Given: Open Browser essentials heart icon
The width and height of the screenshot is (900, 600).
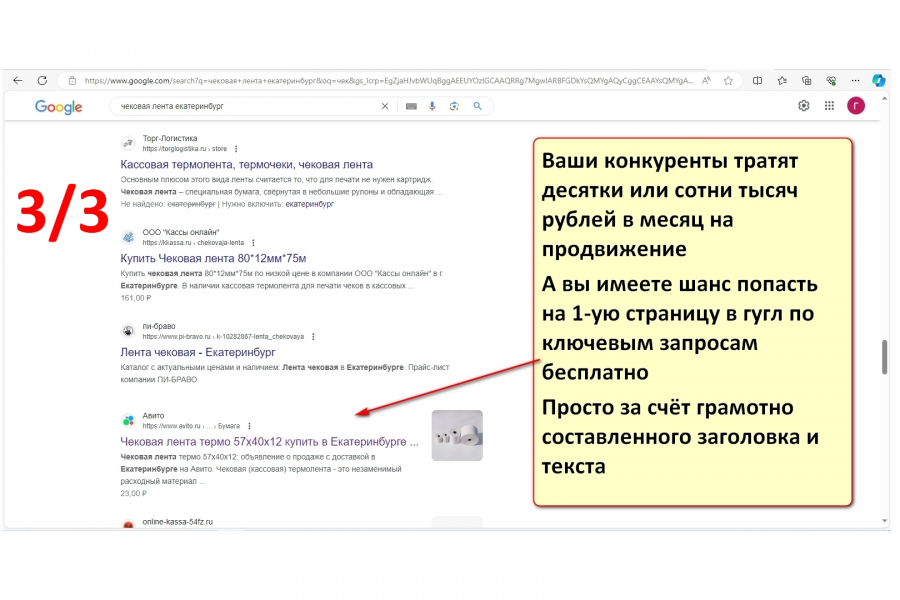Looking at the screenshot, I should (831, 80).
